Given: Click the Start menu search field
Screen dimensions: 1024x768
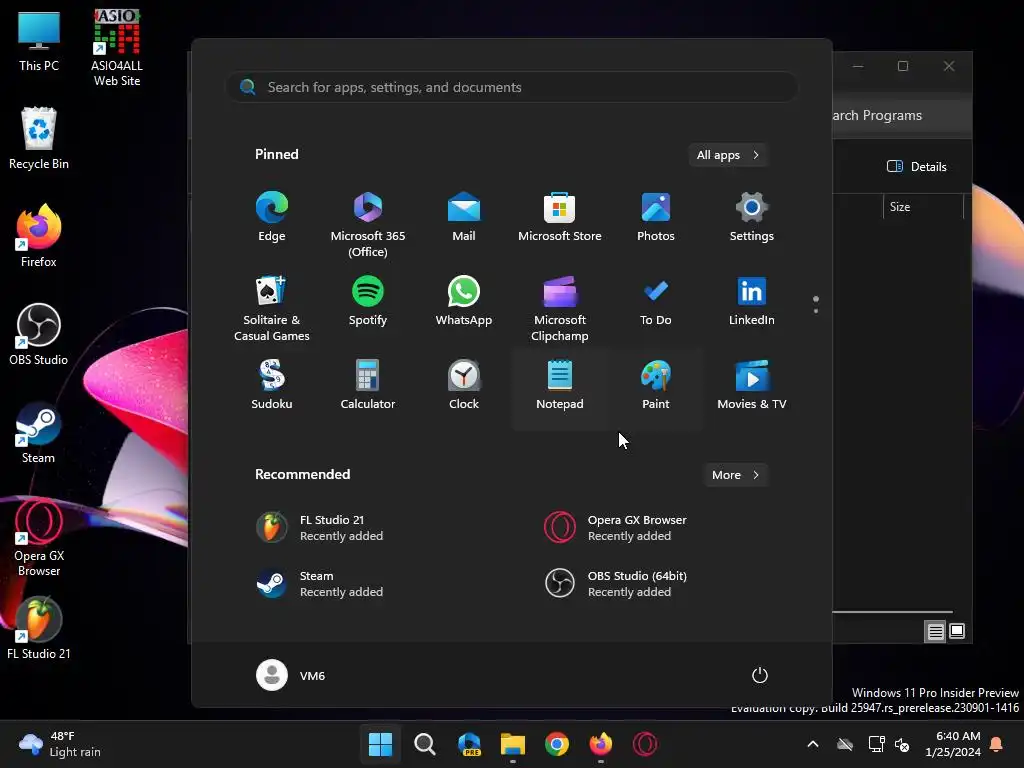Looking at the screenshot, I should coord(512,87).
